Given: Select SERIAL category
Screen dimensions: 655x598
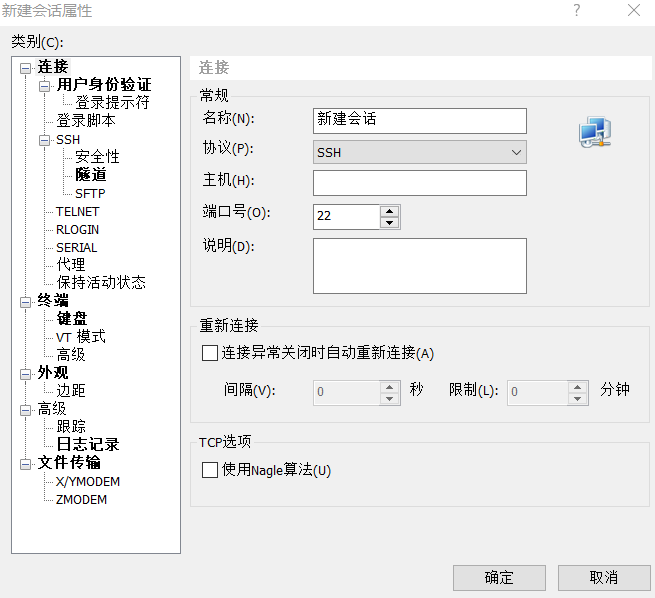Looking at the screenshot, I should pyautogui.click(x=77, y=247).
